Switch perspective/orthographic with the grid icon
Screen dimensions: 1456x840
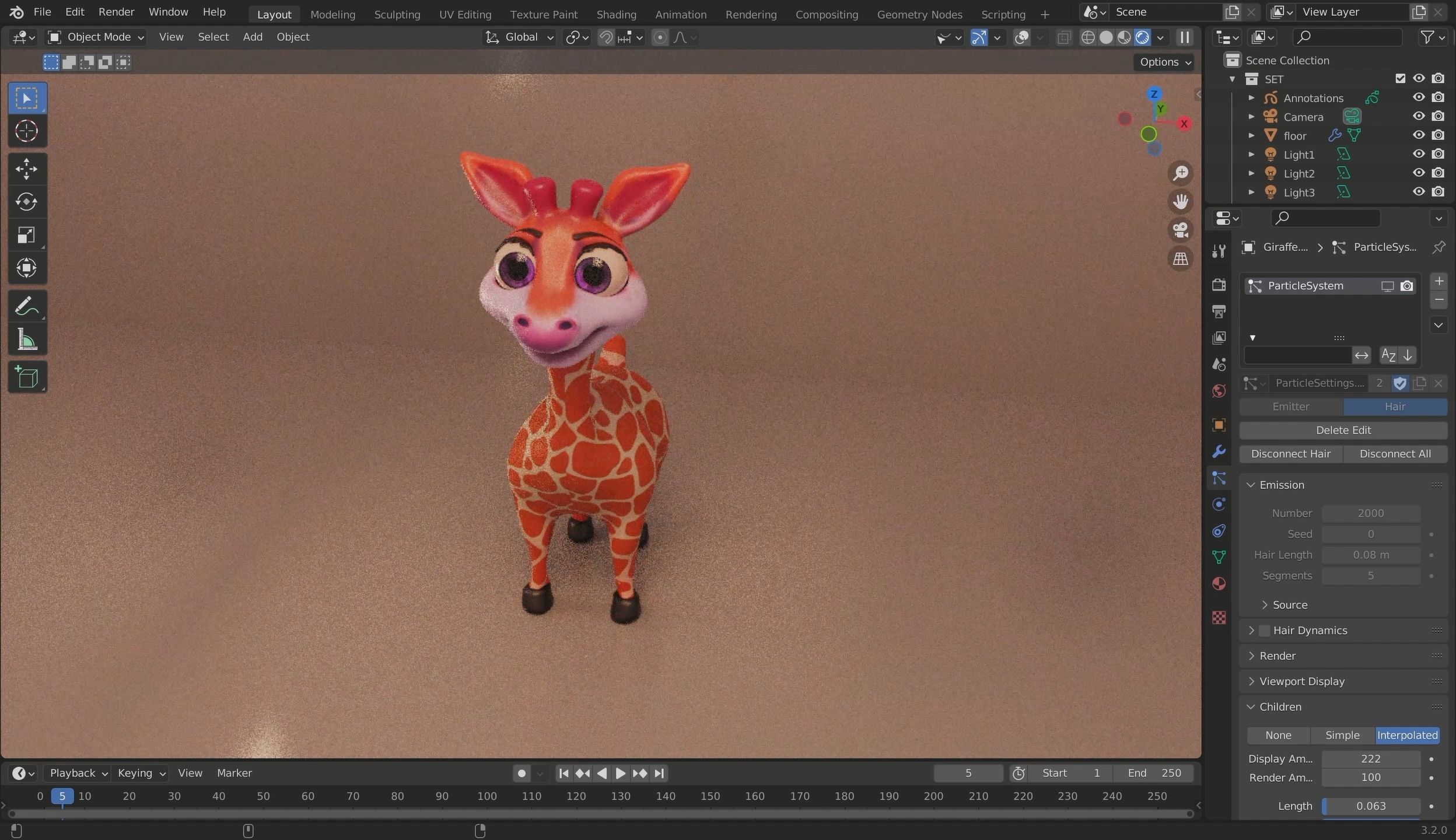(x=1181, y=258)
